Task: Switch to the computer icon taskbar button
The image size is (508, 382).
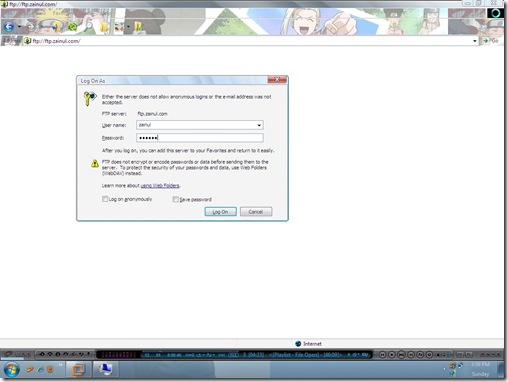Action: coord(106,369)
